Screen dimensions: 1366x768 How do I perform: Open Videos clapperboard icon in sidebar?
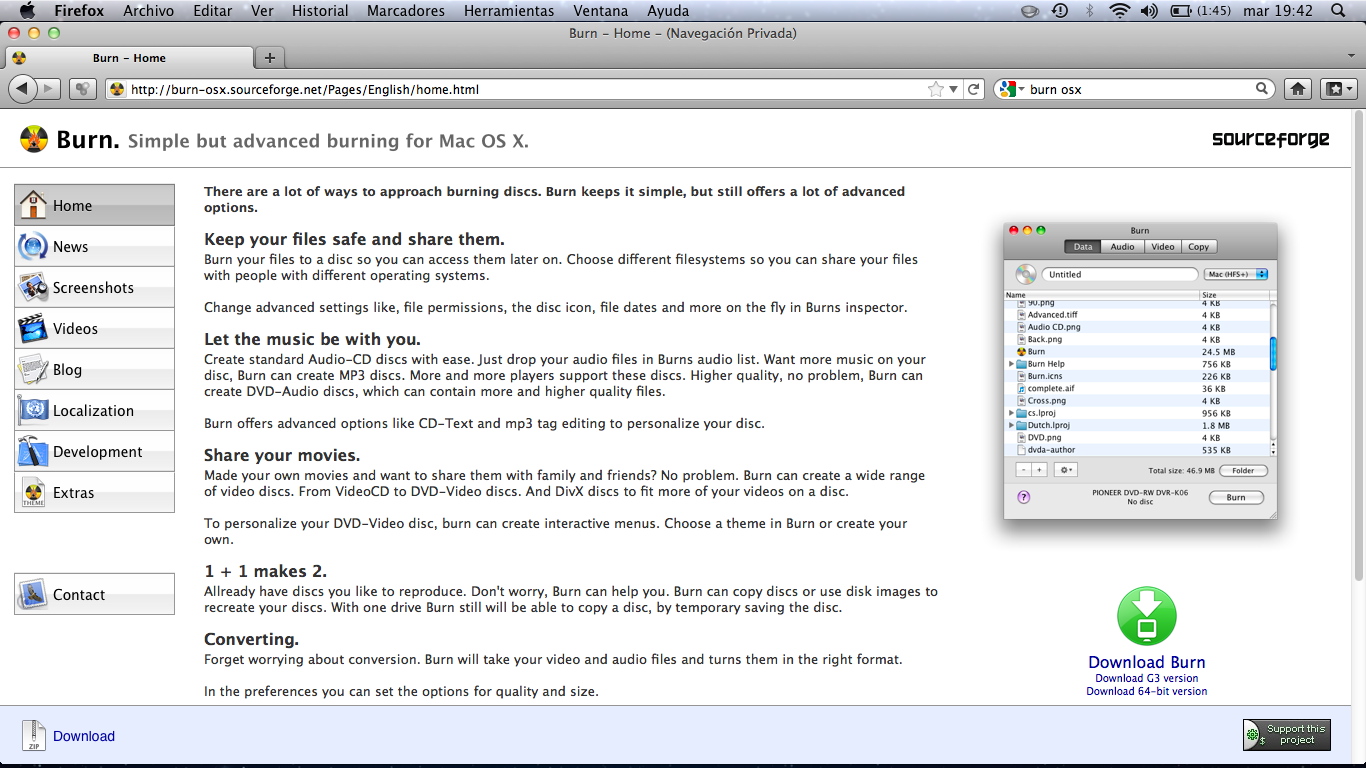coord(33,329)
